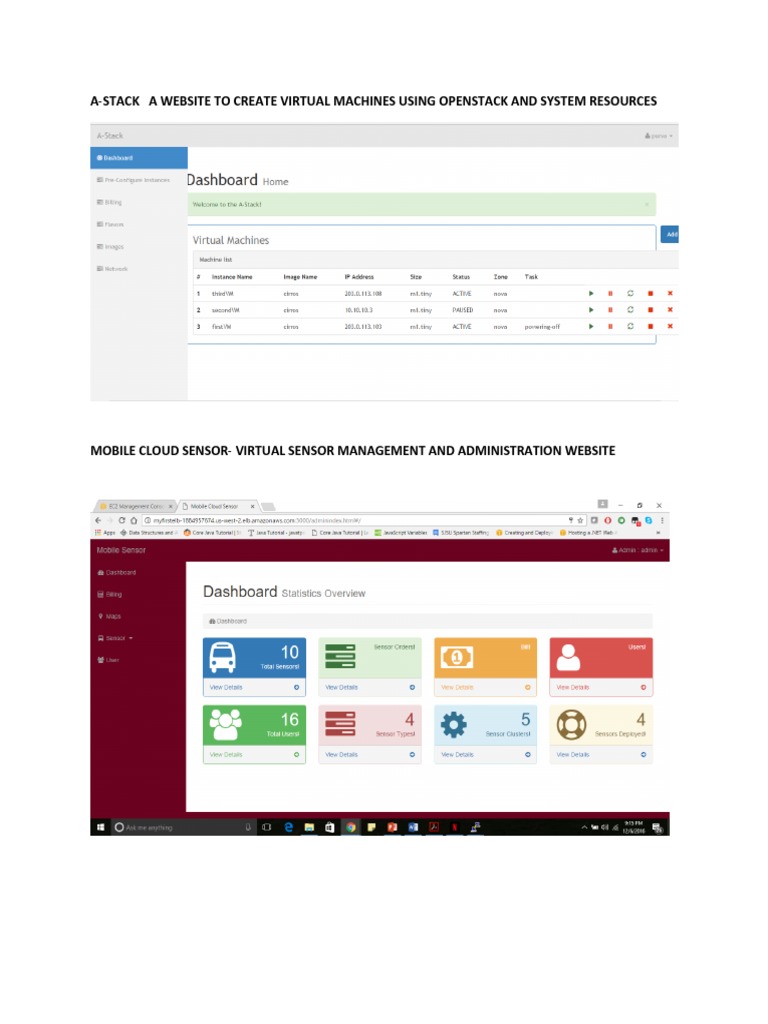Delete secondVM with its red X icon
The height and width of the screenshot is (1024, 768).
(x=670, y=310)
